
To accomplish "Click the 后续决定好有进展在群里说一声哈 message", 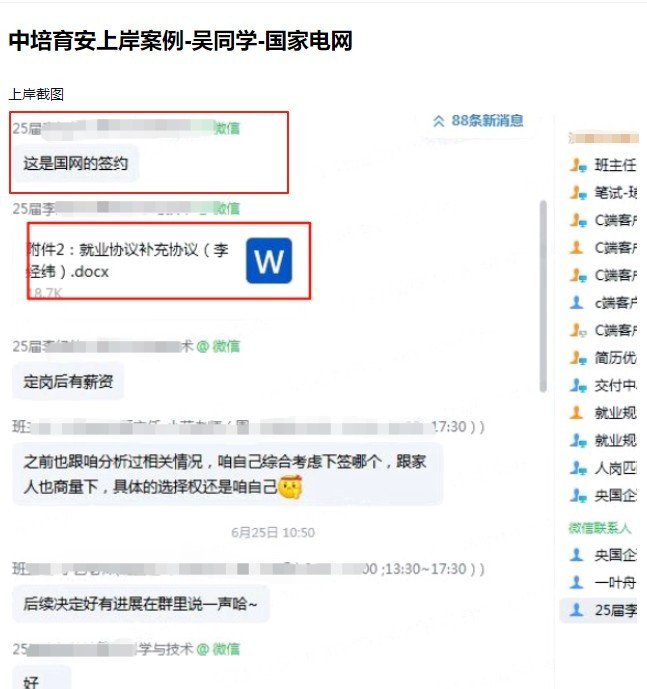I will pyautogui.click(x=140, y=604).
